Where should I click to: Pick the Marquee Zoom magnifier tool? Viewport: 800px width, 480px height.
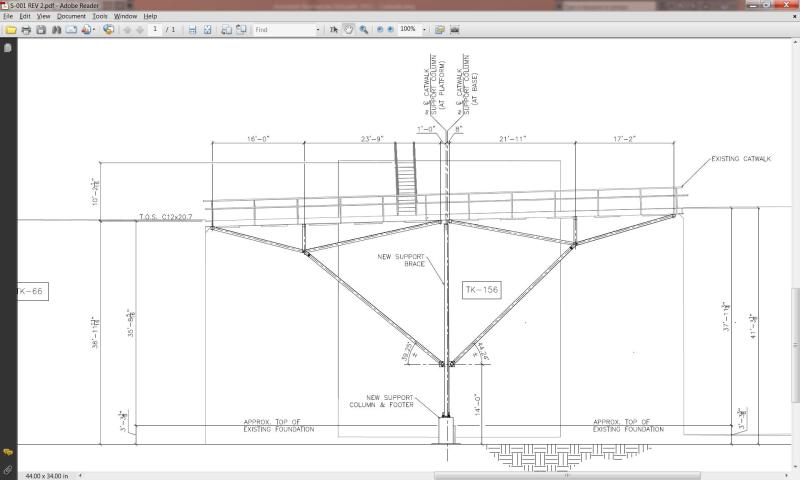pos(364,30)
